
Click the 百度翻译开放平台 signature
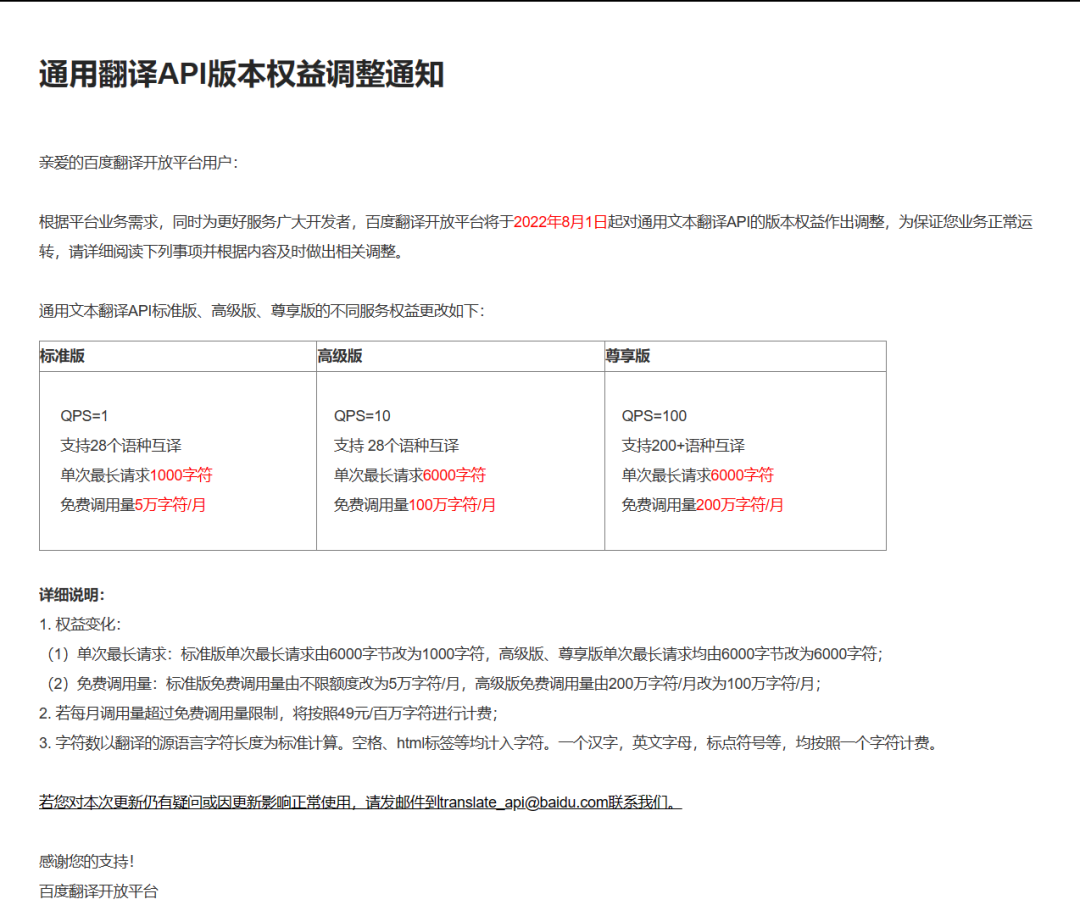click(98, 891)
